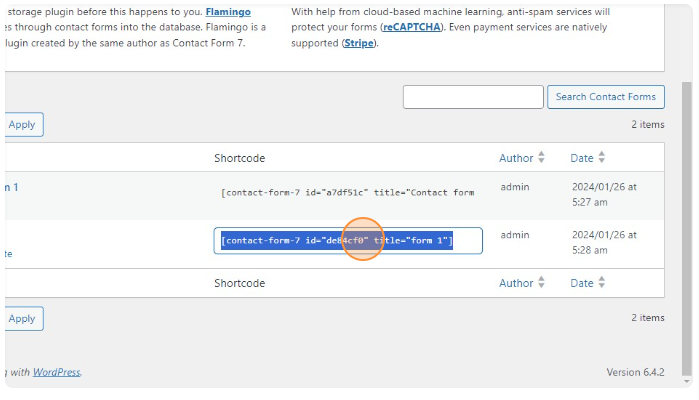
Task: Open the first form's title link
Action: point(11,187)
